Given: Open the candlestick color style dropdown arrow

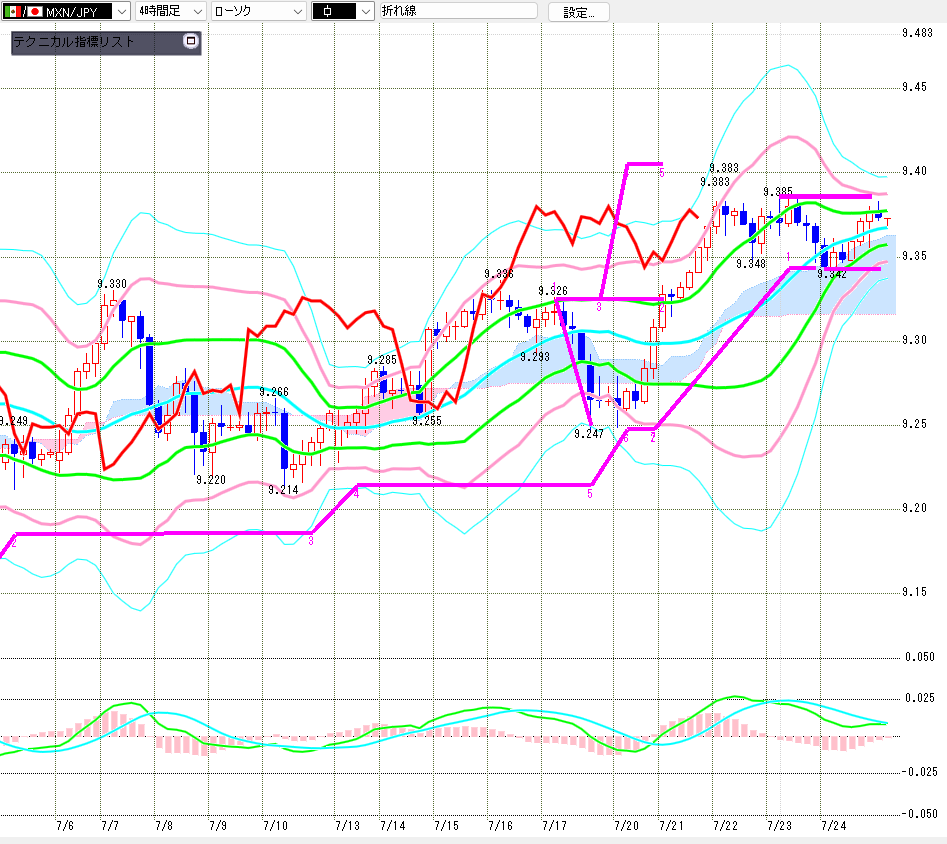Looking at the screenshot, I should (365, 11).
